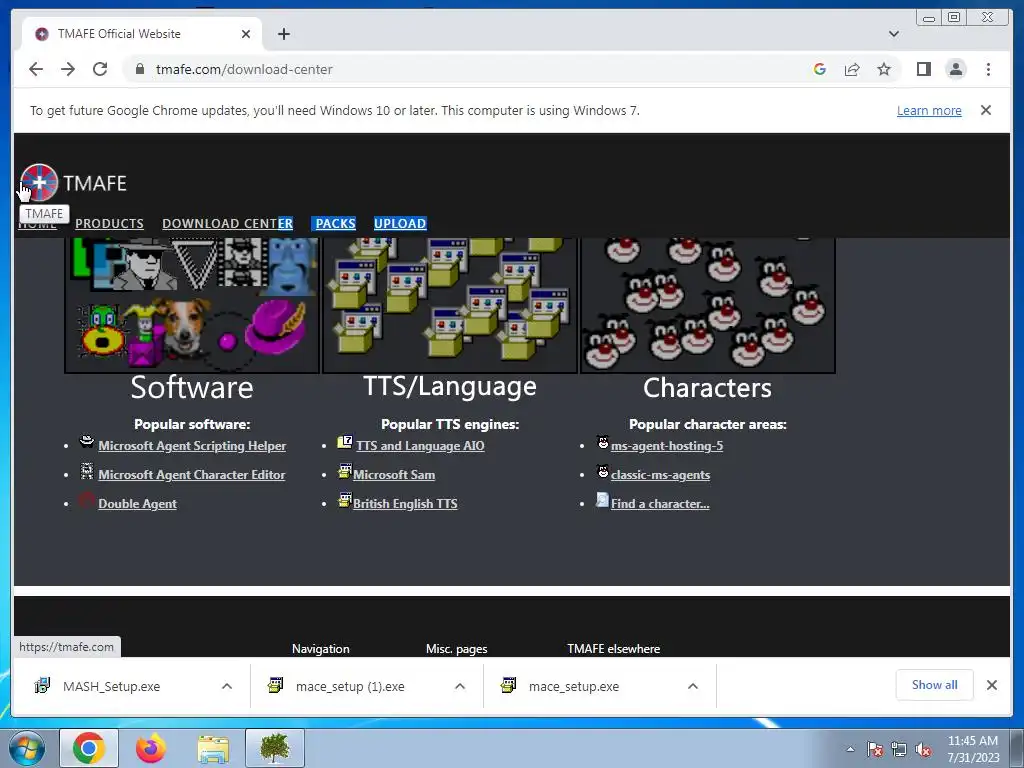Open the UPLOAD nav link
1024x768 pixels.
tap(400, 223)
